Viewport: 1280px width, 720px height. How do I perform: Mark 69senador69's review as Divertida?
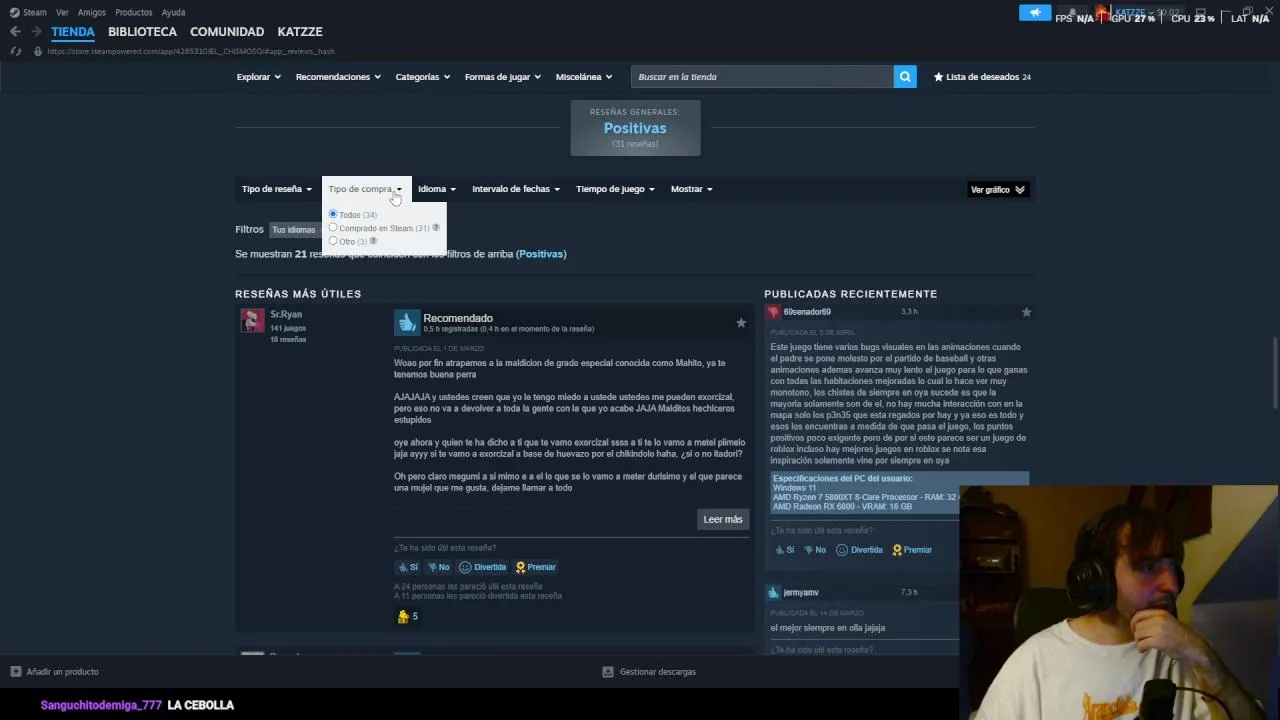860,550
